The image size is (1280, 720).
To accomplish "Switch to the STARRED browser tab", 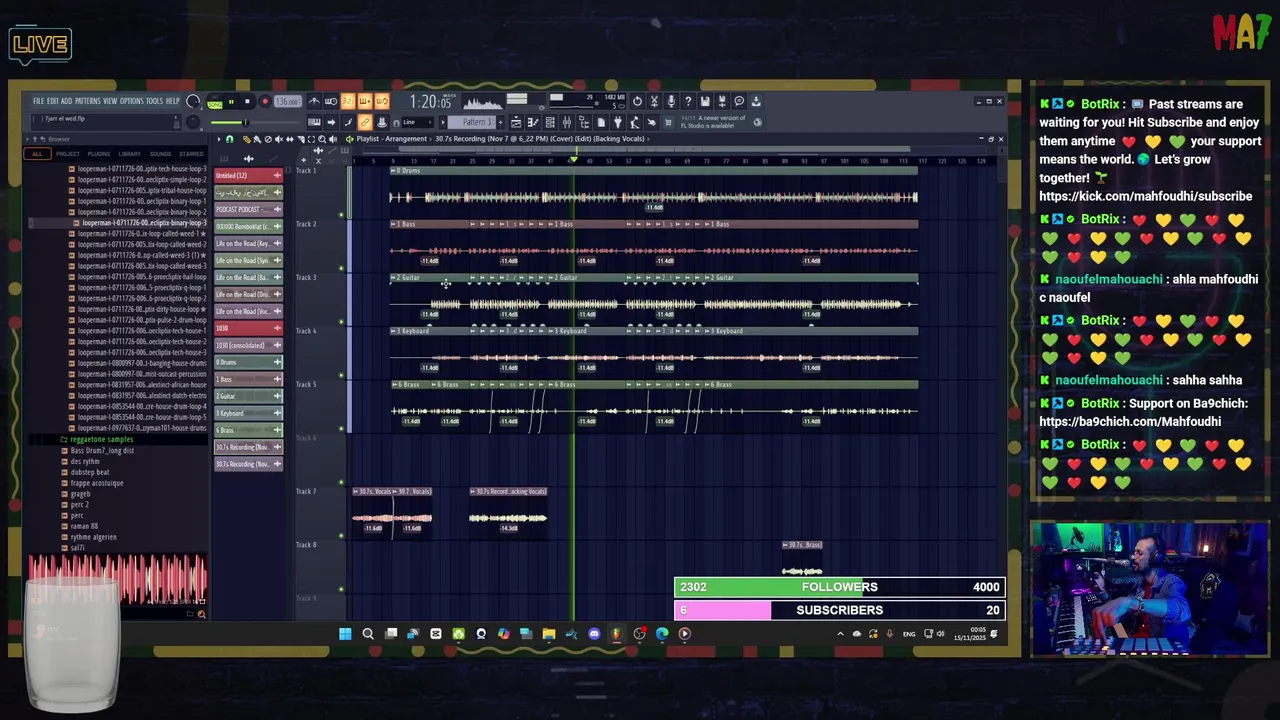I will pos(191,154).
